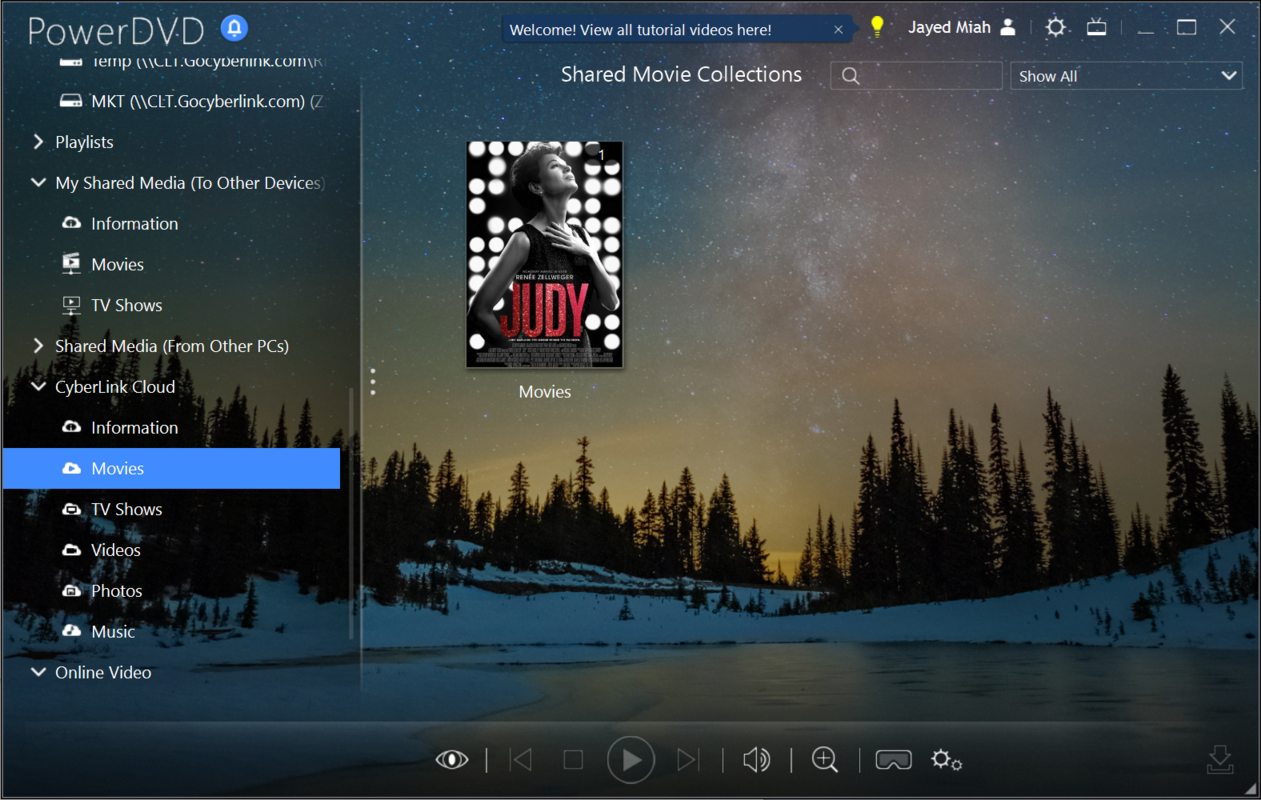Click the Jayed Miah account name
The width and height of the screenshot is (1261, 800).
coord(948,28)
